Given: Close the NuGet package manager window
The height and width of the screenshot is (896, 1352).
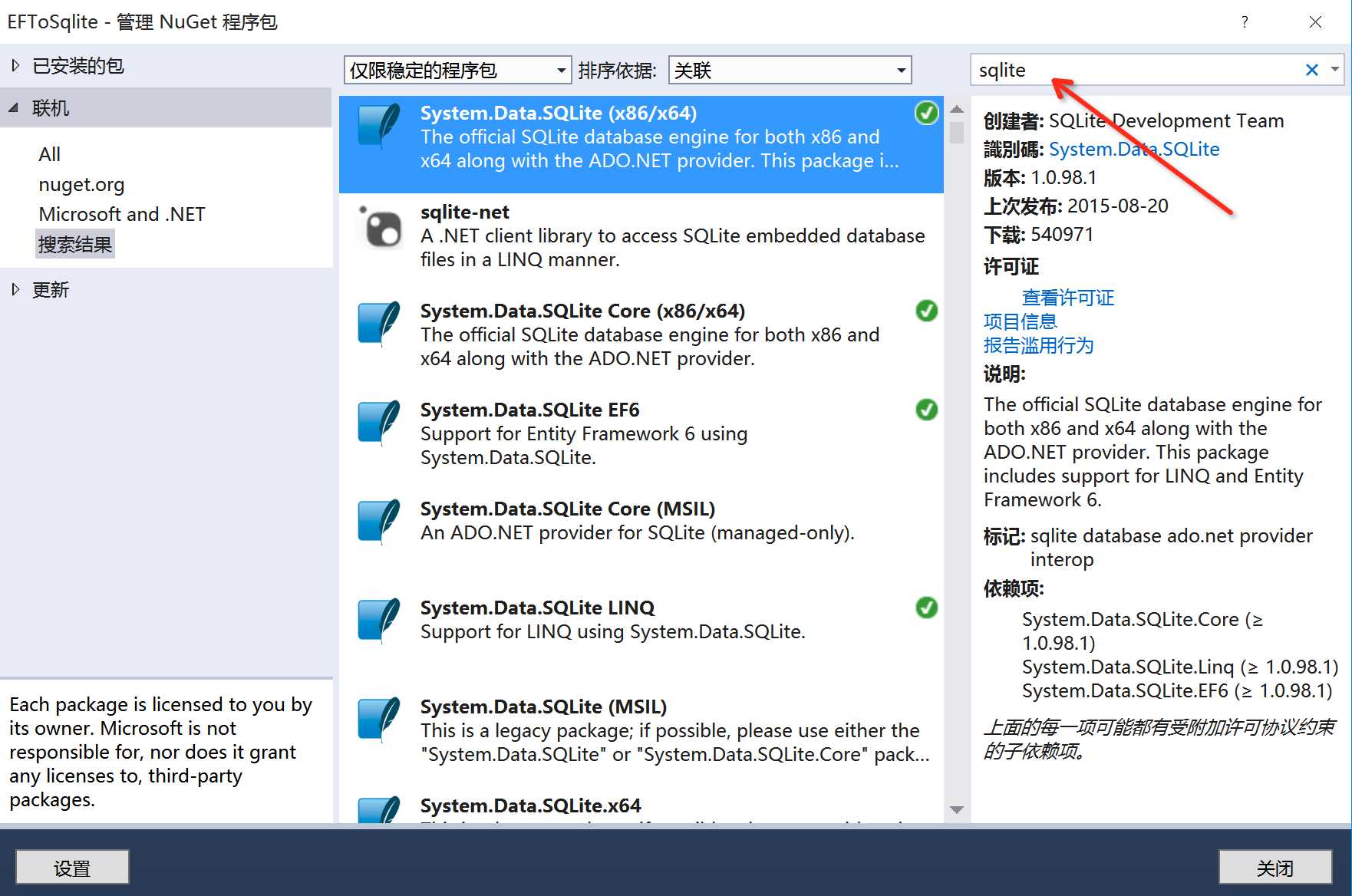Looking at the screenshot, I should pyautogui.click(x=1315, y=22).
